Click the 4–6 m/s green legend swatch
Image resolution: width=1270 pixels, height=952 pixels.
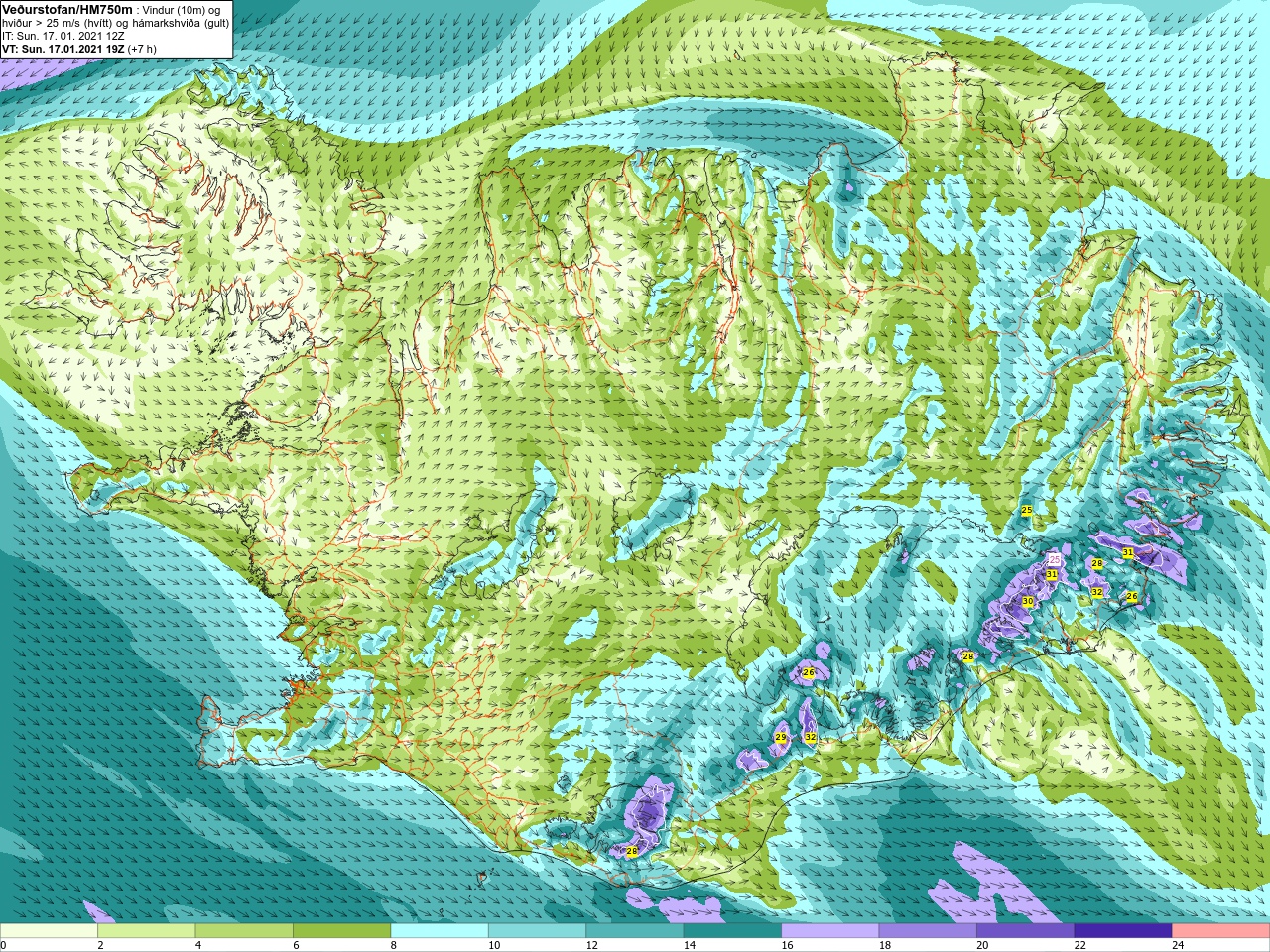coord(244,931)
